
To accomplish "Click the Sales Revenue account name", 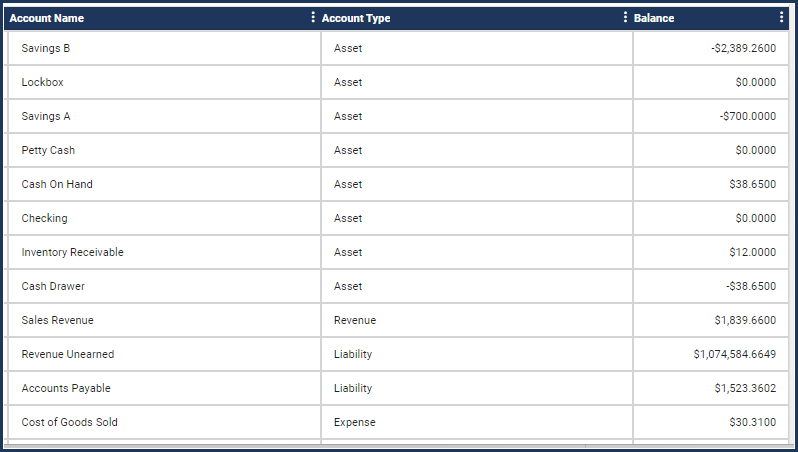I will 58,320.
